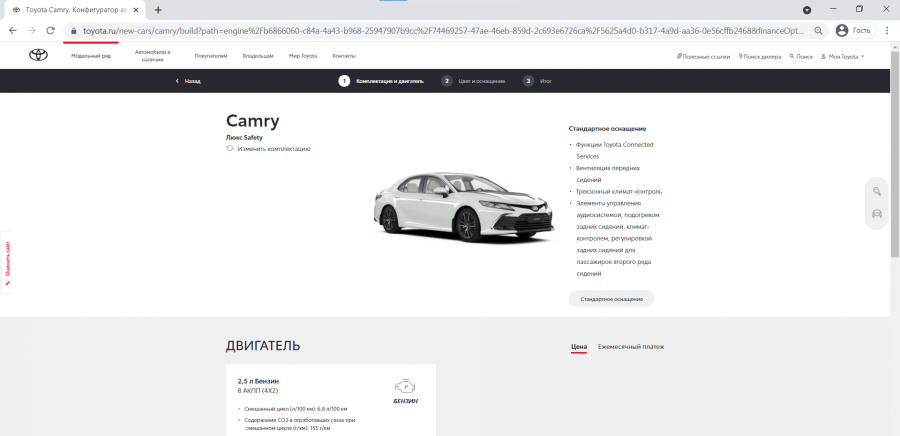Click Люкс Safety trim text
The image size is (900, 436).
click(246, 138)
